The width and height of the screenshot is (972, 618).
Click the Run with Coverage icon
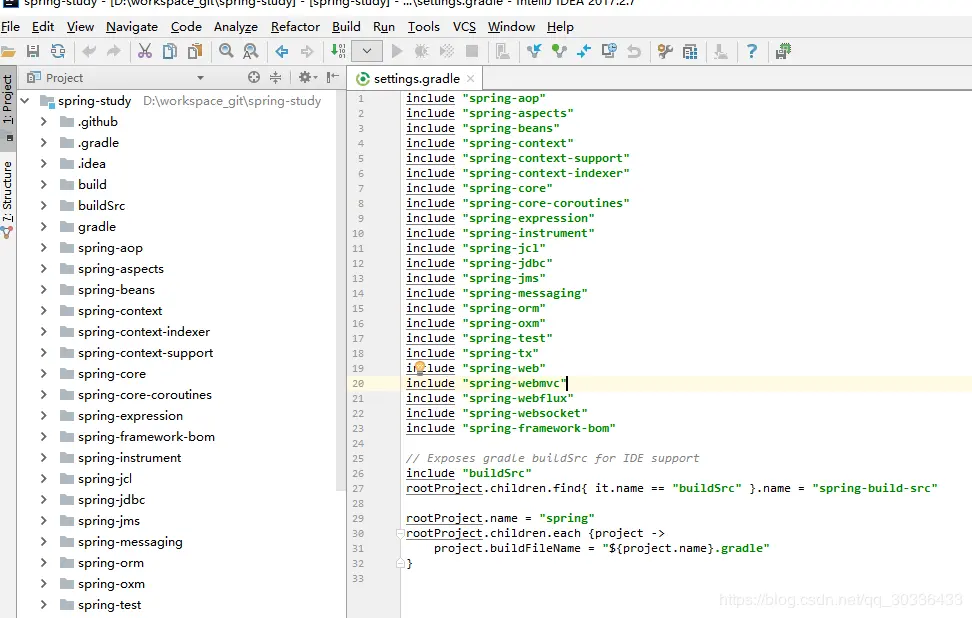(446, 51)
